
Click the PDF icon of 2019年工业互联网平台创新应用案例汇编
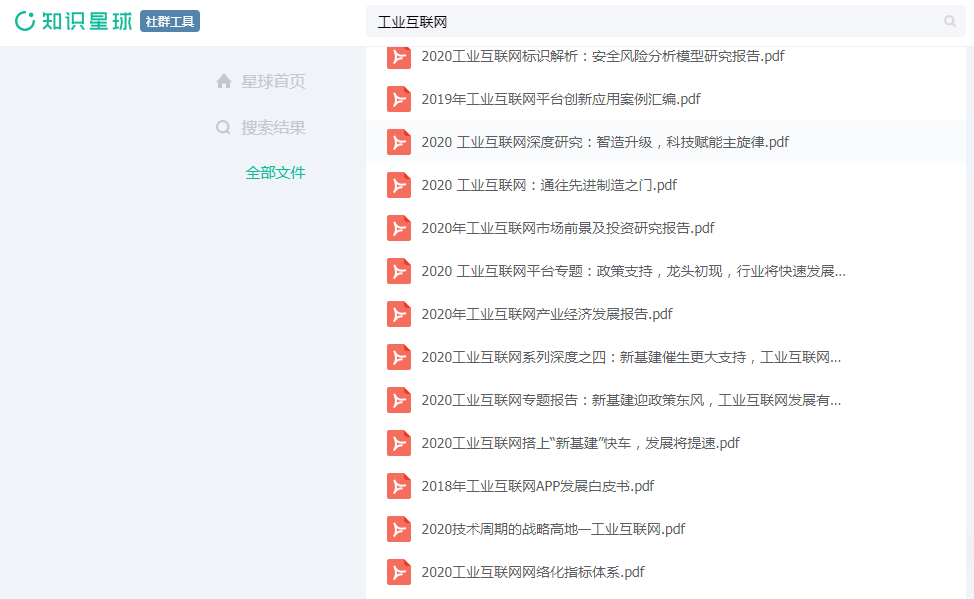(399, 98)
